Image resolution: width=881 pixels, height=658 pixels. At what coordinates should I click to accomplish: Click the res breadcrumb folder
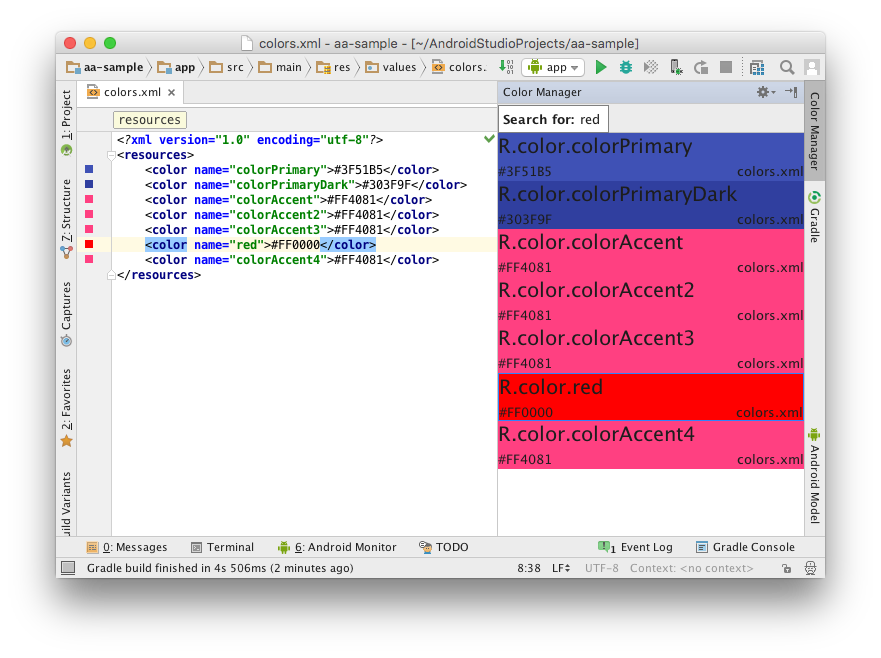point(333,67)
